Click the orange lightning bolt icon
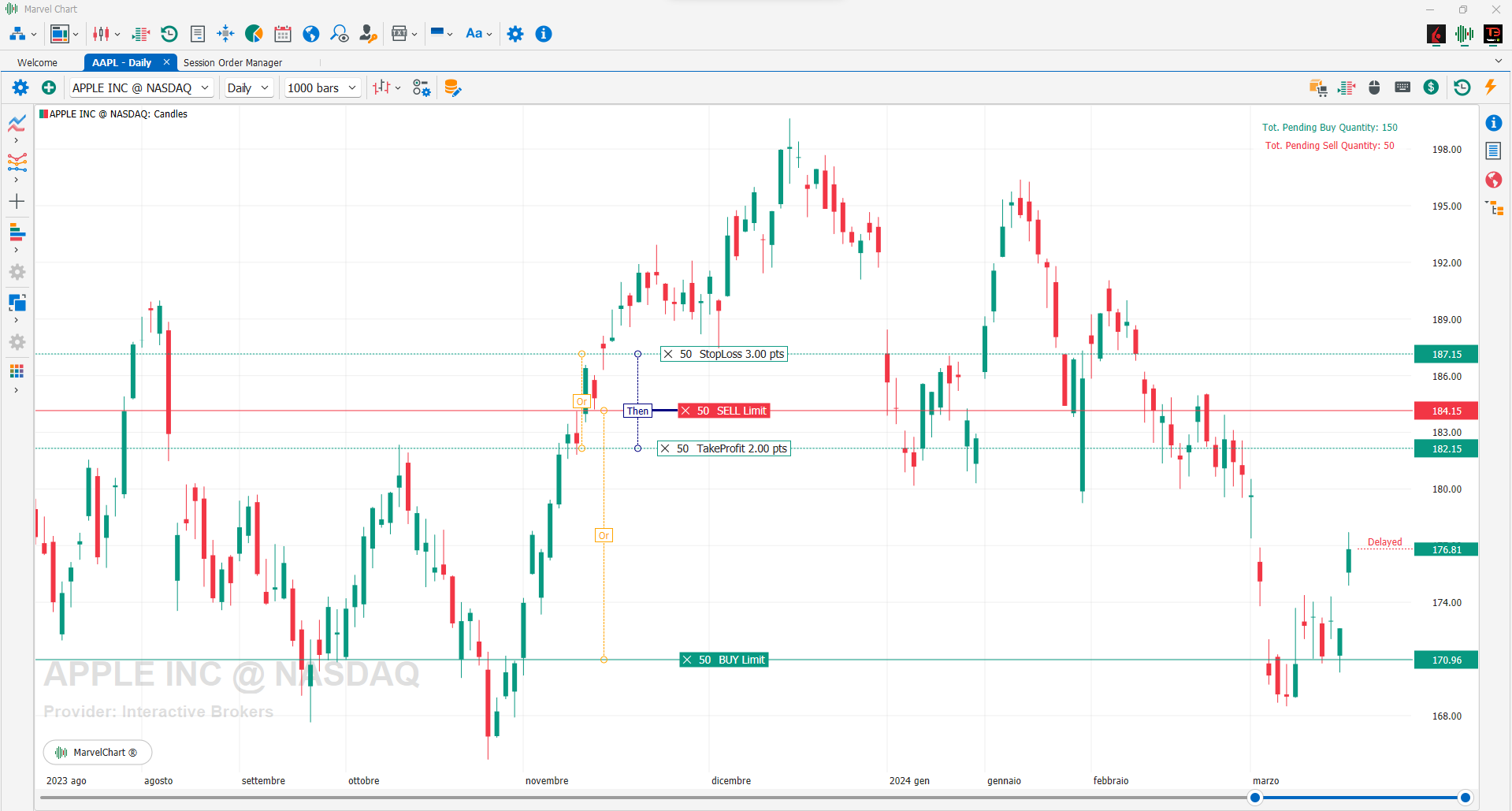The width and height of the screenshot is (1512, 811). (1491, 87)
